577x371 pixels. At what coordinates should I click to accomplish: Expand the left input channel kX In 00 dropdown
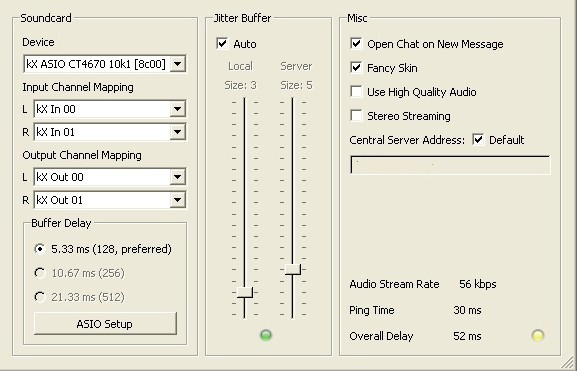point(110,109)
